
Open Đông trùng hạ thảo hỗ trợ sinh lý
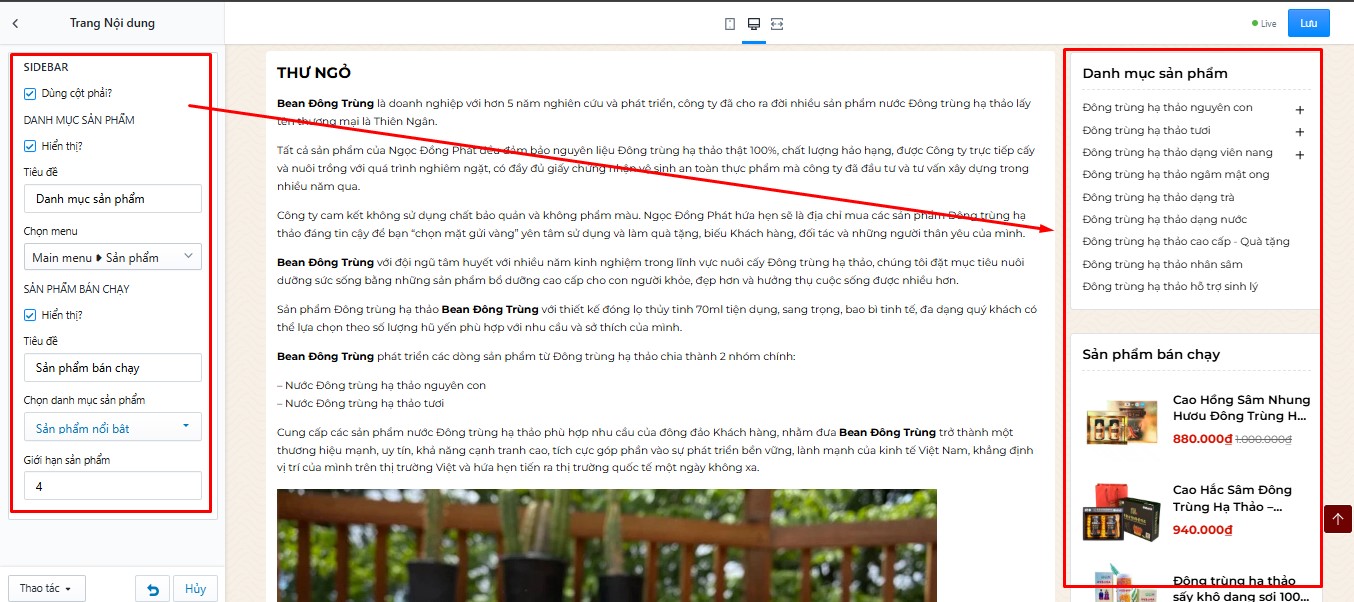(x=1170, y=286)
